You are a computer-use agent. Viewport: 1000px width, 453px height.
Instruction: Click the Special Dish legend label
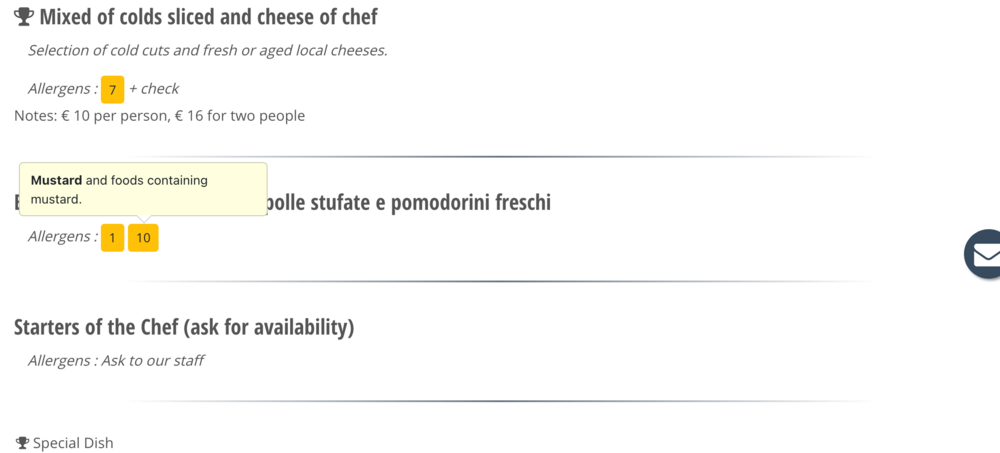pyautogui.click(x=73, y=443)
